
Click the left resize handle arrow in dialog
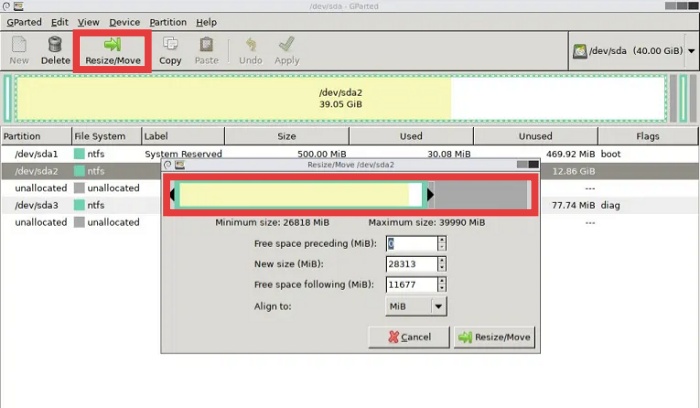coord(172,195)
